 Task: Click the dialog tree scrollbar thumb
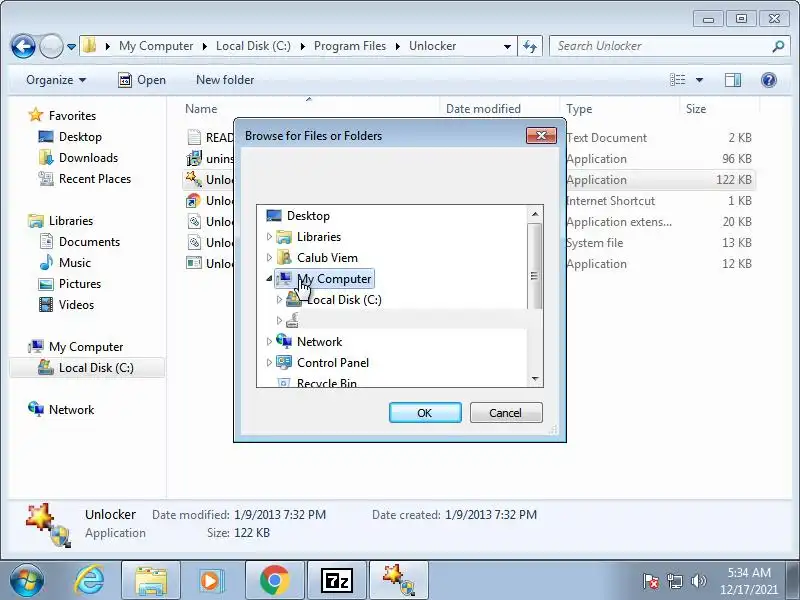(535, 266)
